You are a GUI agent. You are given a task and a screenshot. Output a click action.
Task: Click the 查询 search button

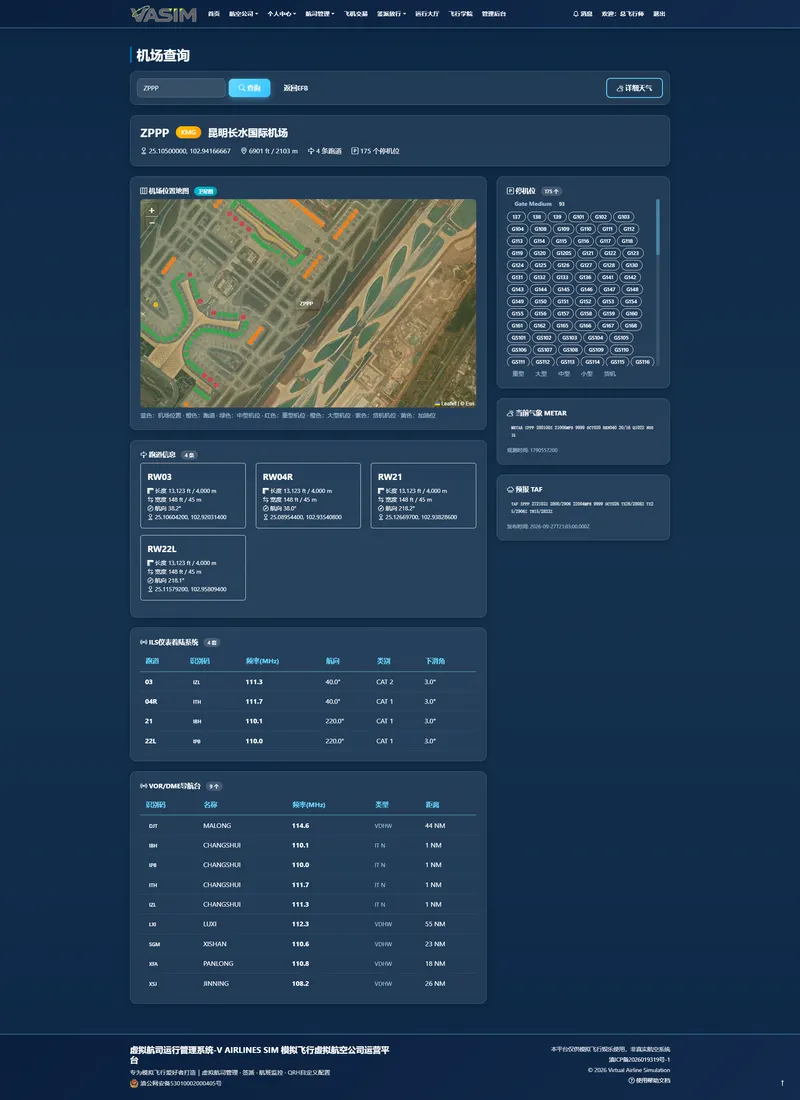click(249, 88)
